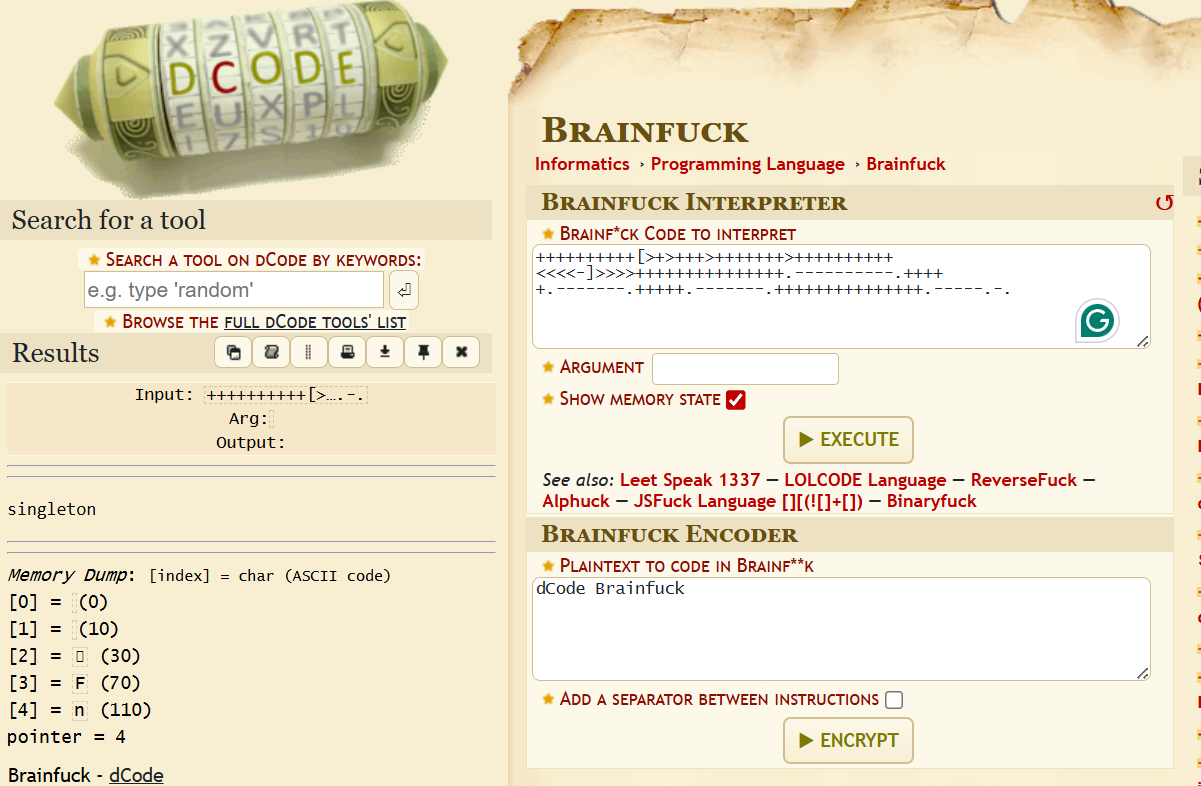Pin the results using the pushpin icon

(423, 353)
